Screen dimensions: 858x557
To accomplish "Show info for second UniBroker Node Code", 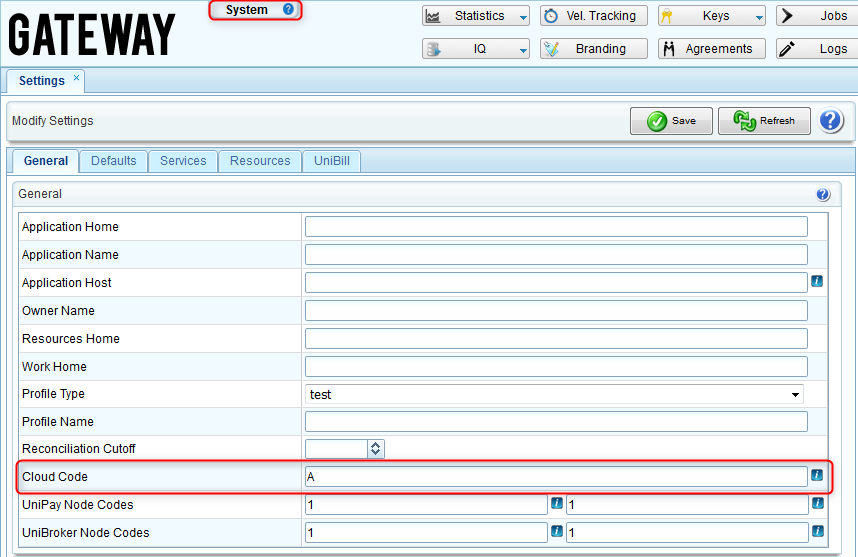I will 818,531.
